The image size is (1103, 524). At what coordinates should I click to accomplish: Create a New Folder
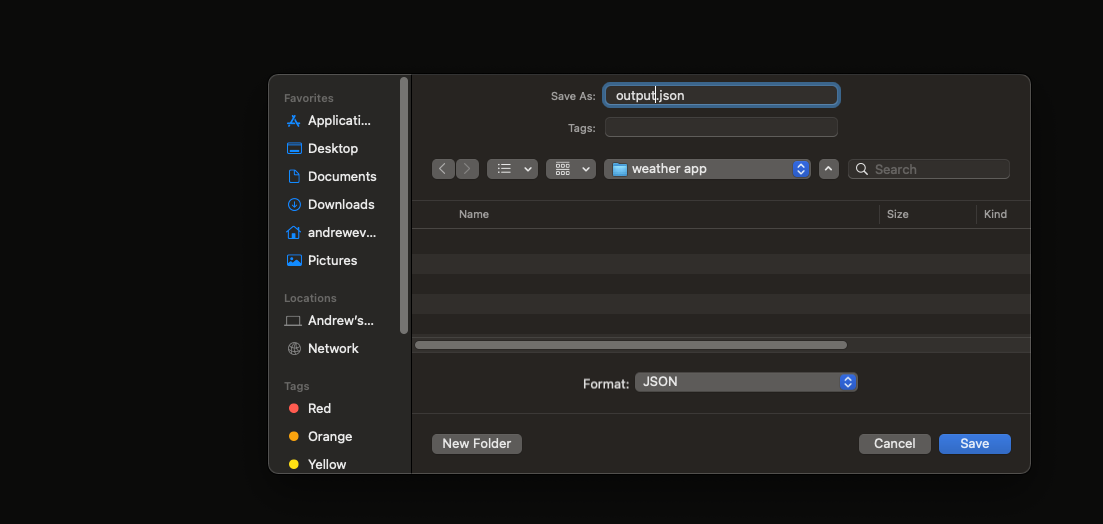(476, 443)
